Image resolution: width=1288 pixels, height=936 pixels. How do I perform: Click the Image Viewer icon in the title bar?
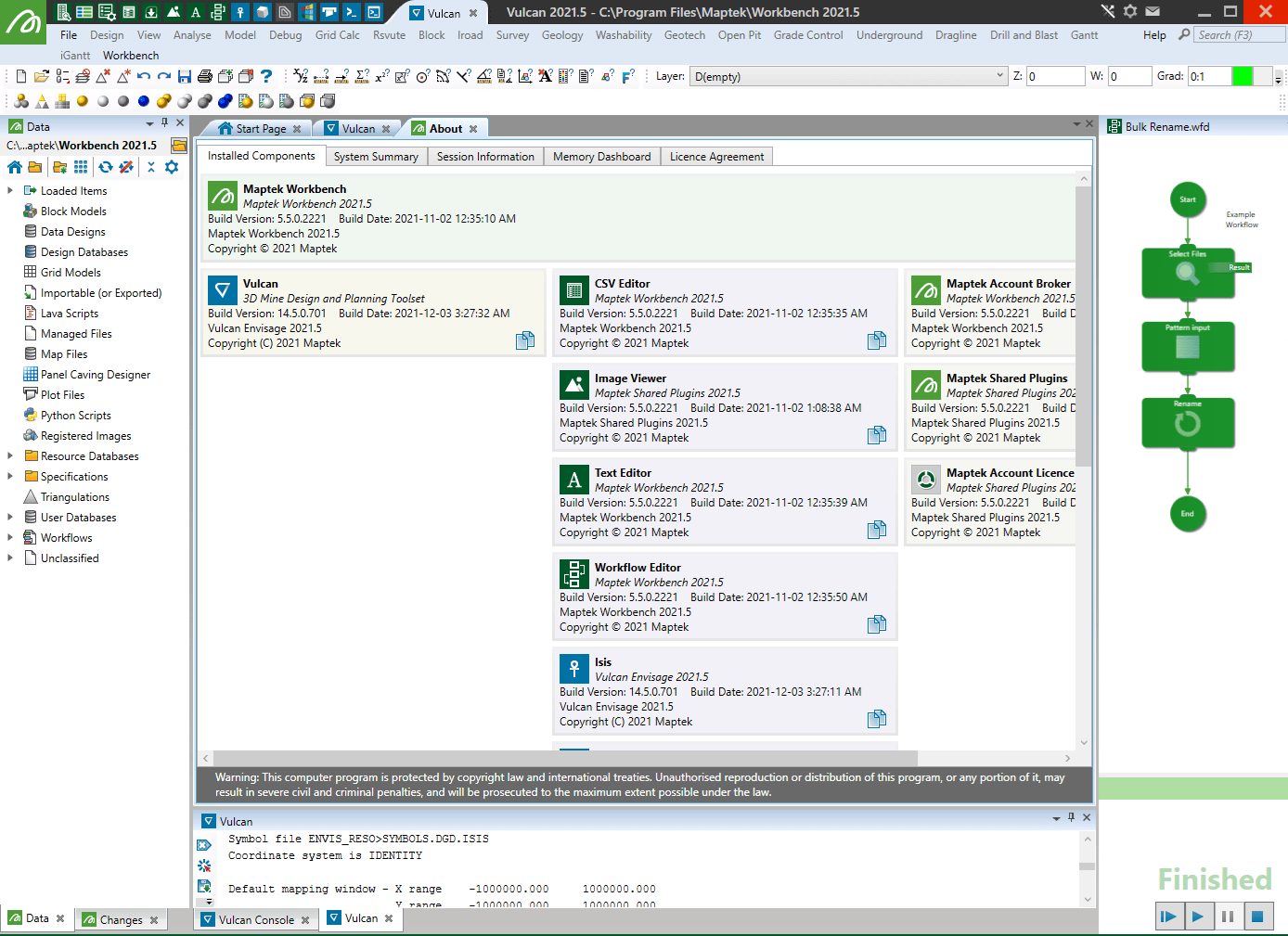pyautogui.click(x=174, y=12)
